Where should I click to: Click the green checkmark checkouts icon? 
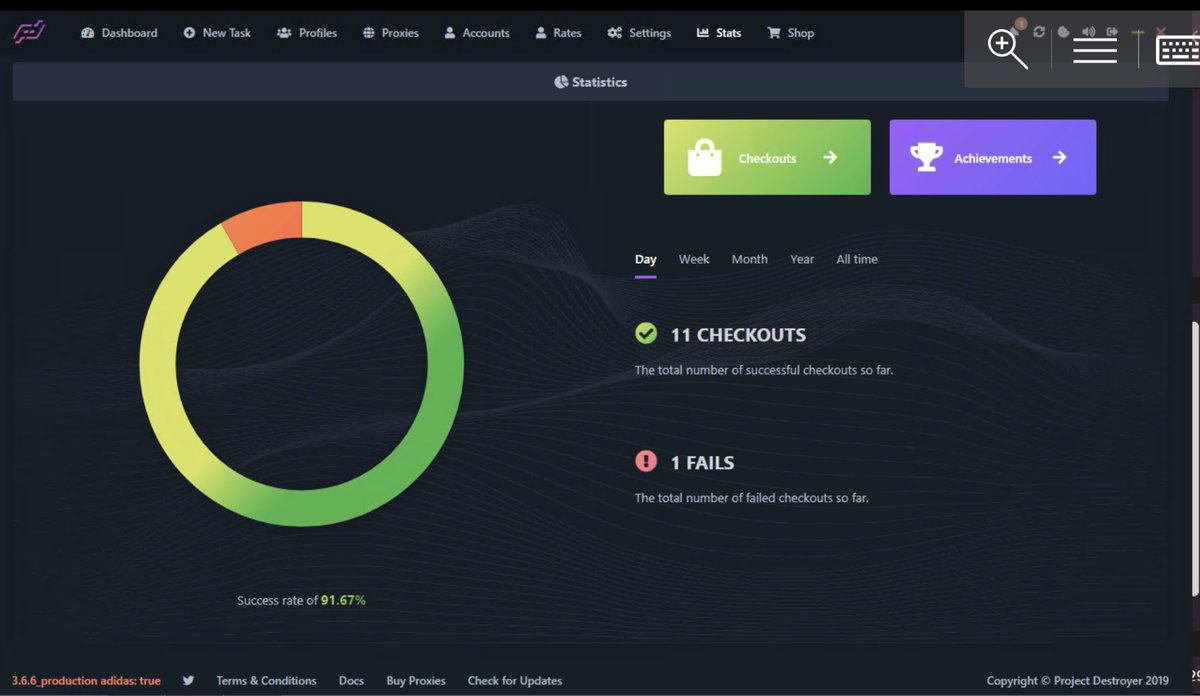(646, 333)
